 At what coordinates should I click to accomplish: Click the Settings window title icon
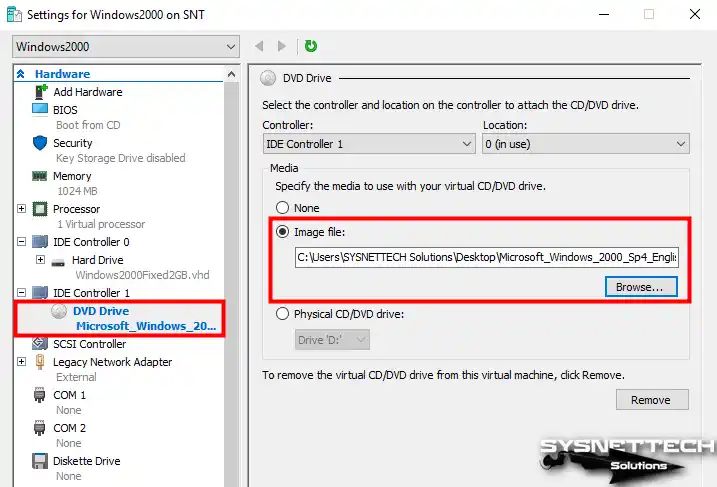(x=14, y=15)
